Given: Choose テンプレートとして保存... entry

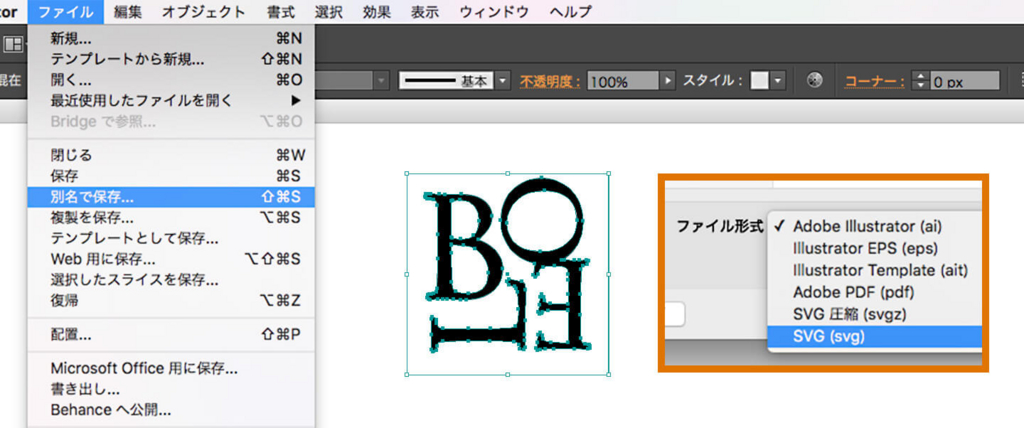Looking at the screenshot, I should click(171, 239).
